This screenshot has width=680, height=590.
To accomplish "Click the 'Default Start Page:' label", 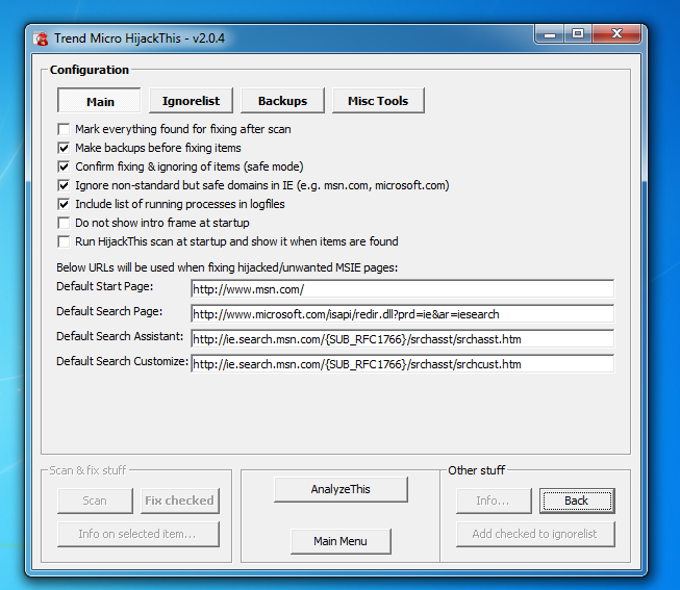I will pyautogui.click(x=105, y=286).
